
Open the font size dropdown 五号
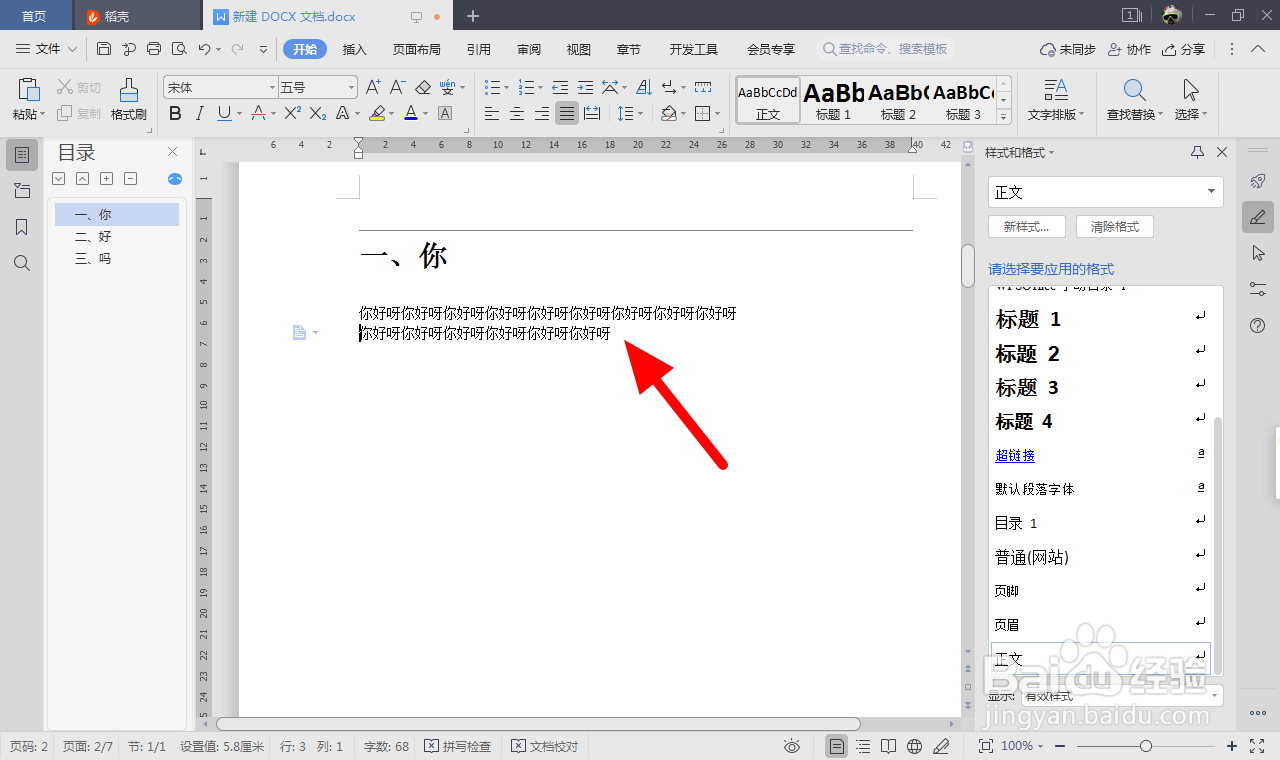[350, 88]
